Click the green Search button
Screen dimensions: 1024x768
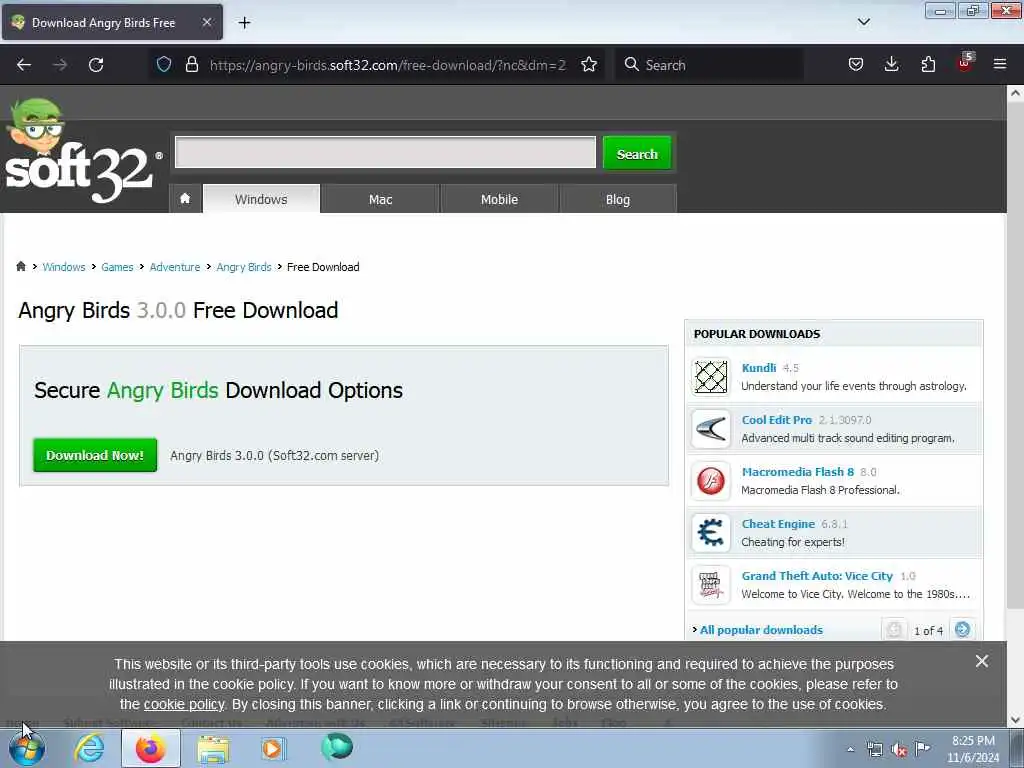(x=637, y=153)
